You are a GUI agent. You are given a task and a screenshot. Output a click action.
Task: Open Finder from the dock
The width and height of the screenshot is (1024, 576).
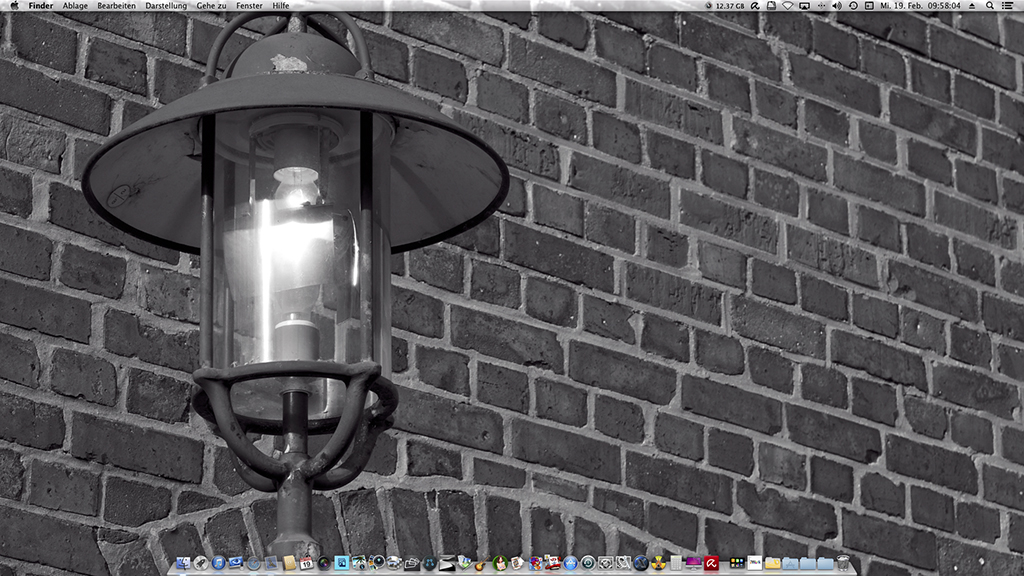pyautogui.click(x=183, y=563)
